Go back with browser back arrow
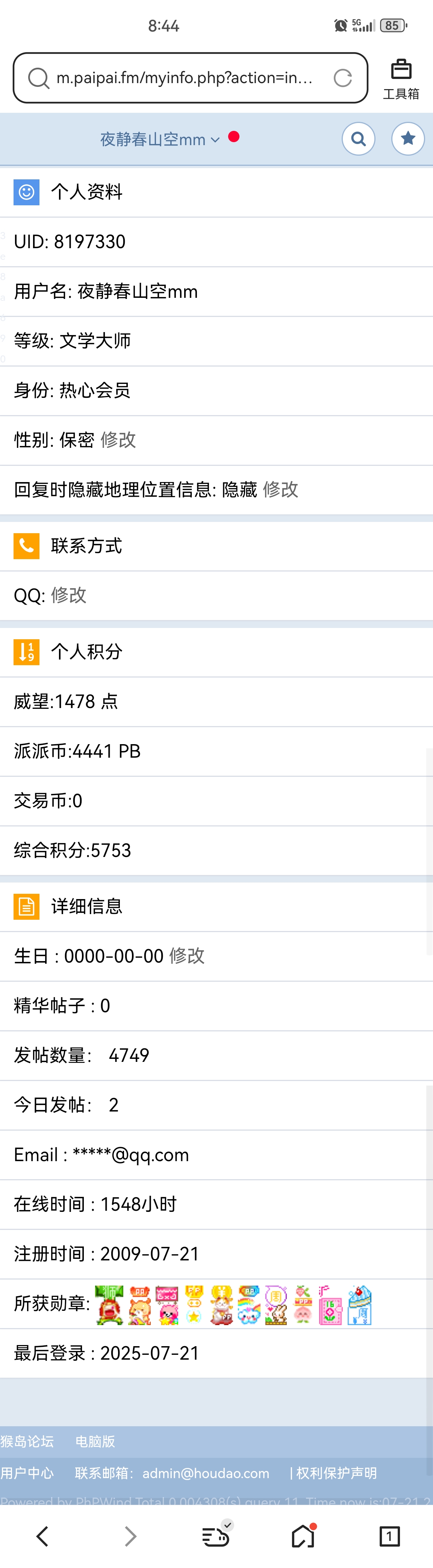Image resolution: width=433 pixels, height=1568 pixels. point(42,1536)
